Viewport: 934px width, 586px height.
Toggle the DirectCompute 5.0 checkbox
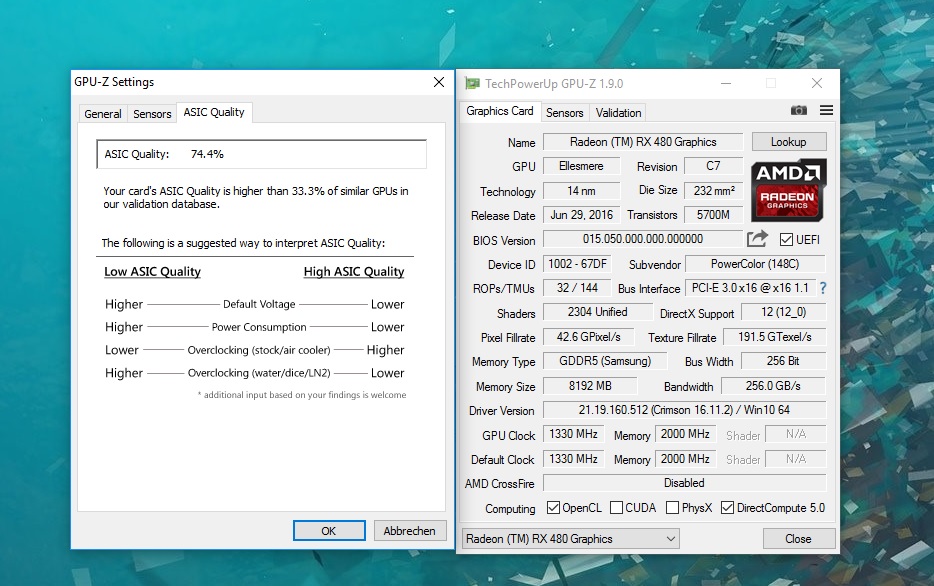tap(727, 507)
